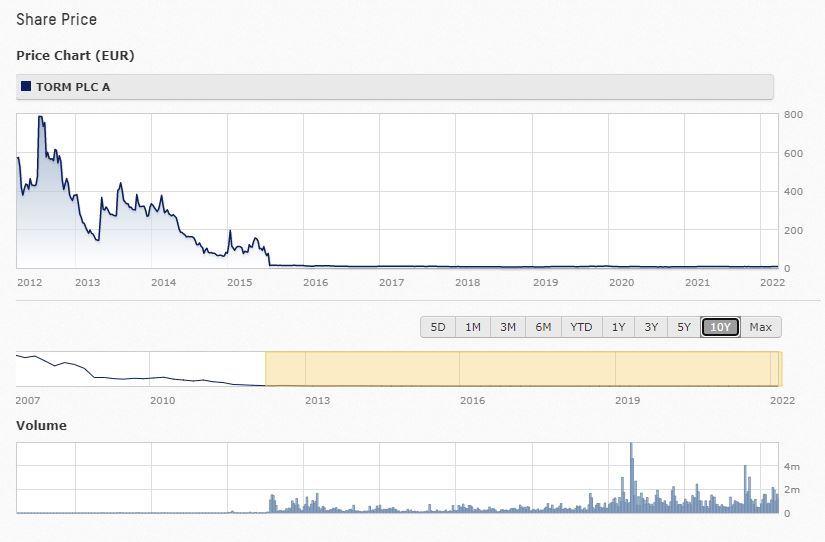This screenshot has height=542, width=825.
Task: Show full history with Max button
Action: [760, 327]
